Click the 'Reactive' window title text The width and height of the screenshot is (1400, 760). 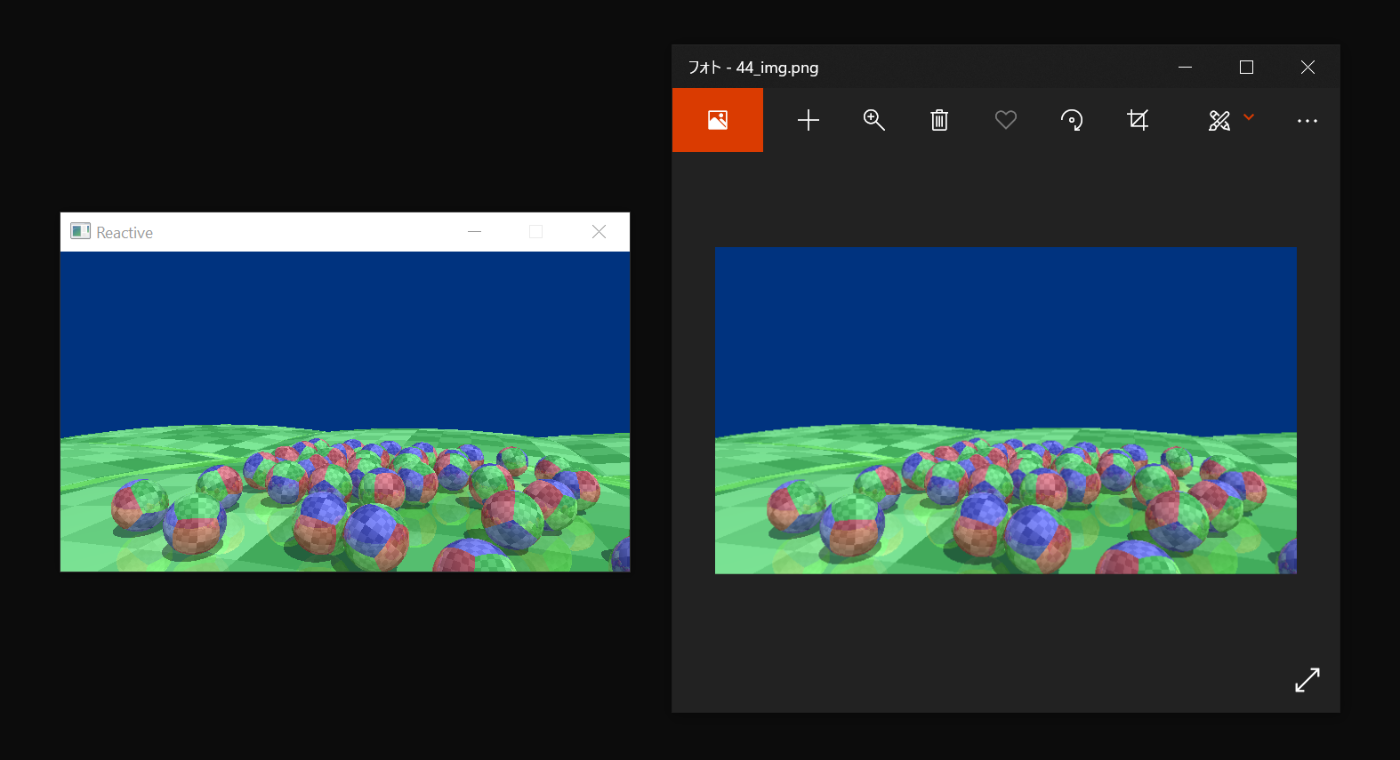[124, 232]
